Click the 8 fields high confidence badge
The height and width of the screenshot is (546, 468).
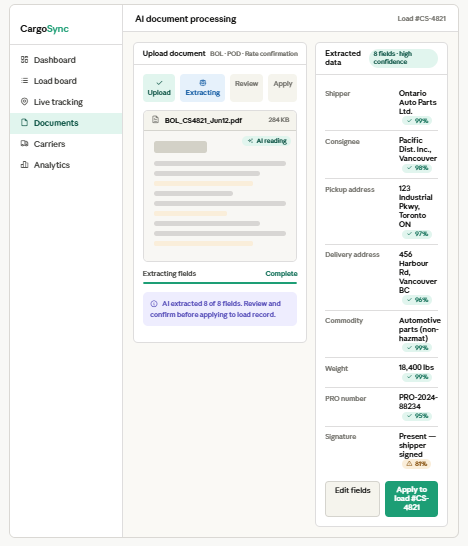coord(403,58)
